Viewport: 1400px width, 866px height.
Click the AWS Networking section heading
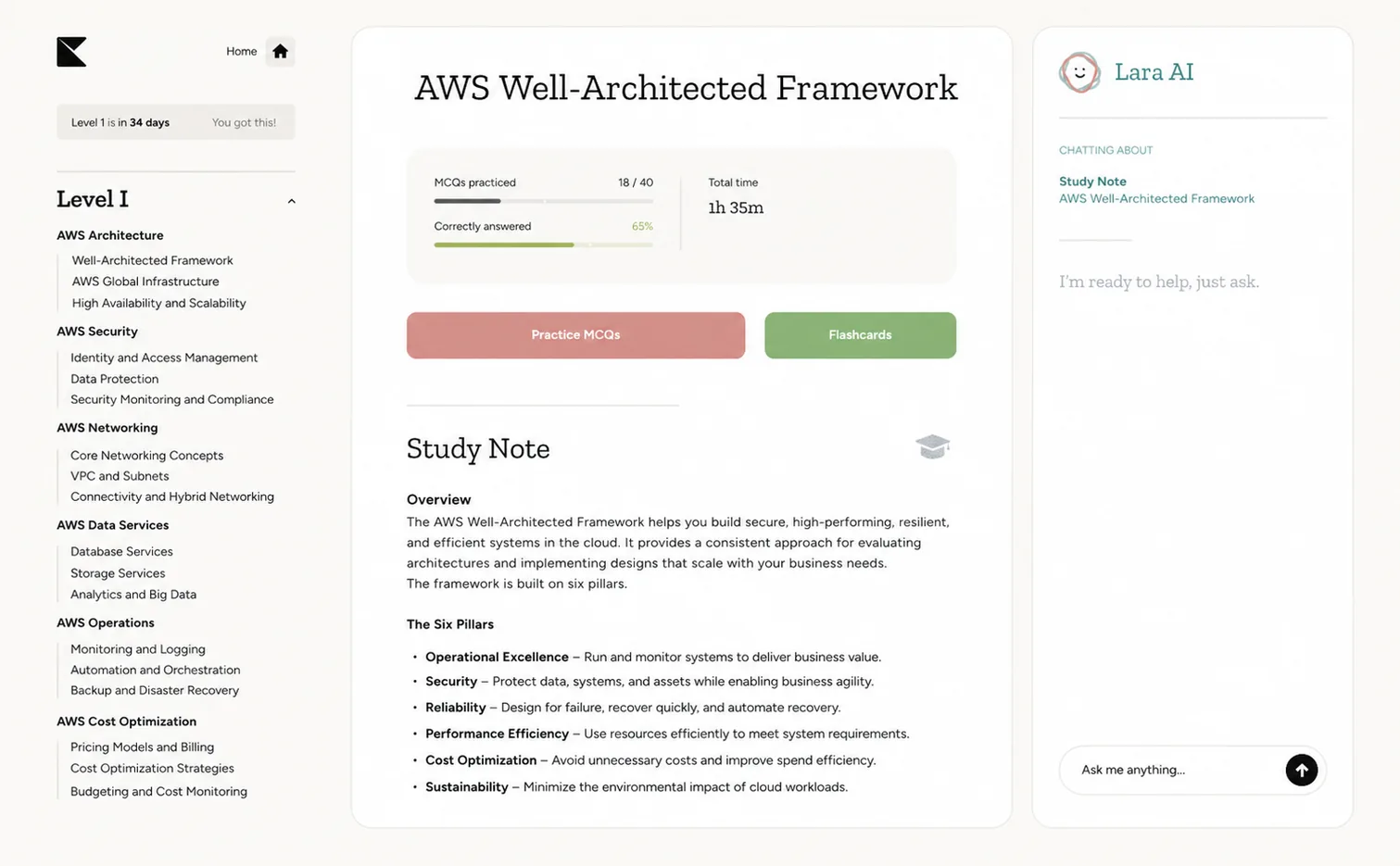coord(107,428)
